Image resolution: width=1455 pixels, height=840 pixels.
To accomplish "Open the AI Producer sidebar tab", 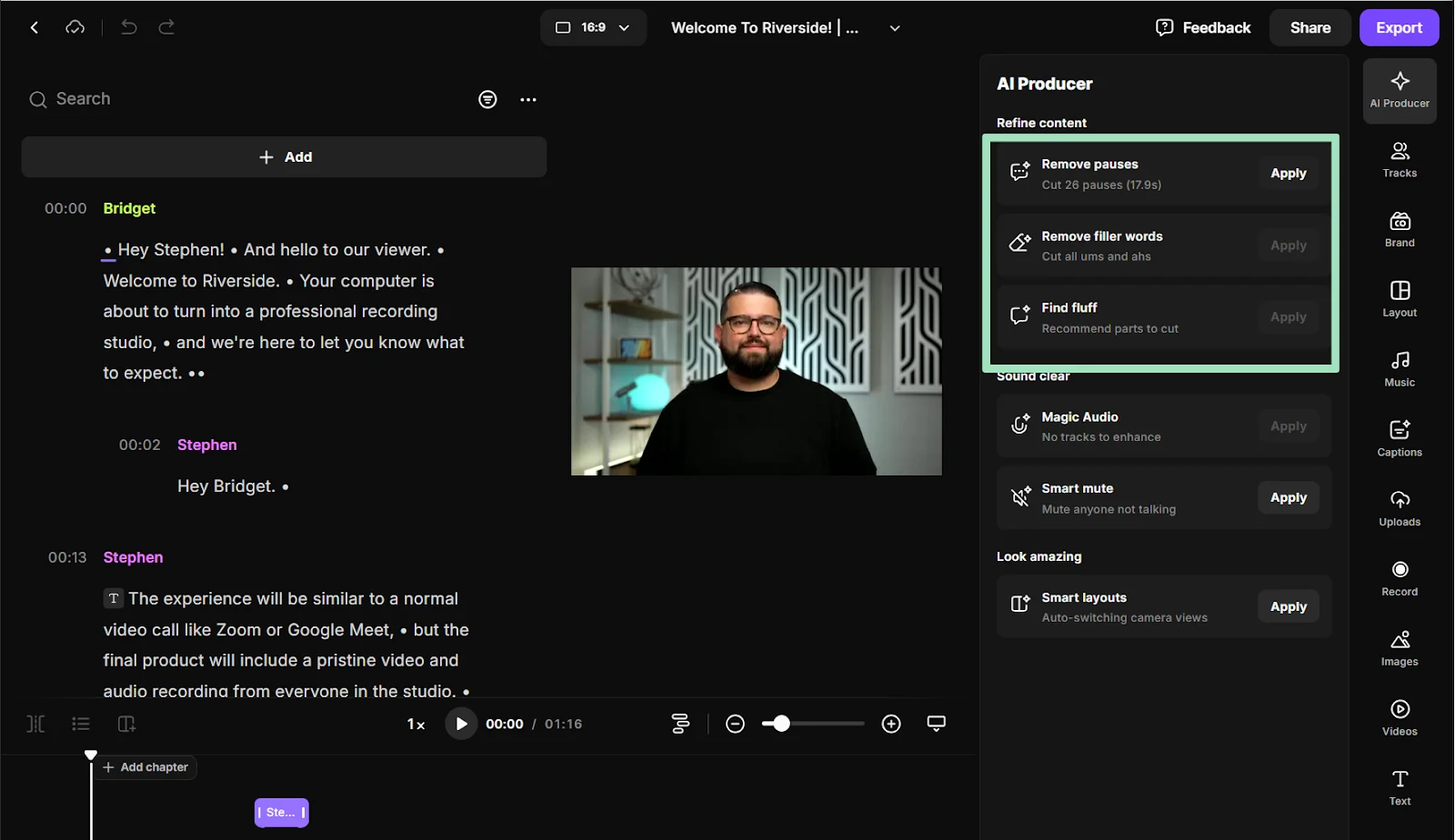I will point(1400,90).
